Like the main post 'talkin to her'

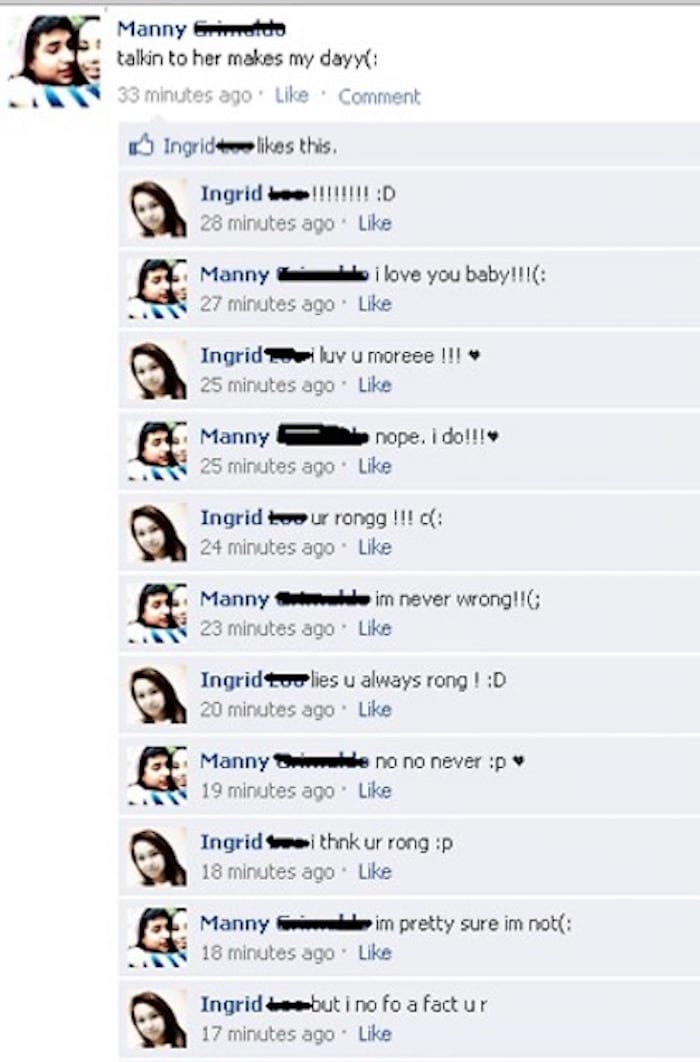tap(292, 95)
